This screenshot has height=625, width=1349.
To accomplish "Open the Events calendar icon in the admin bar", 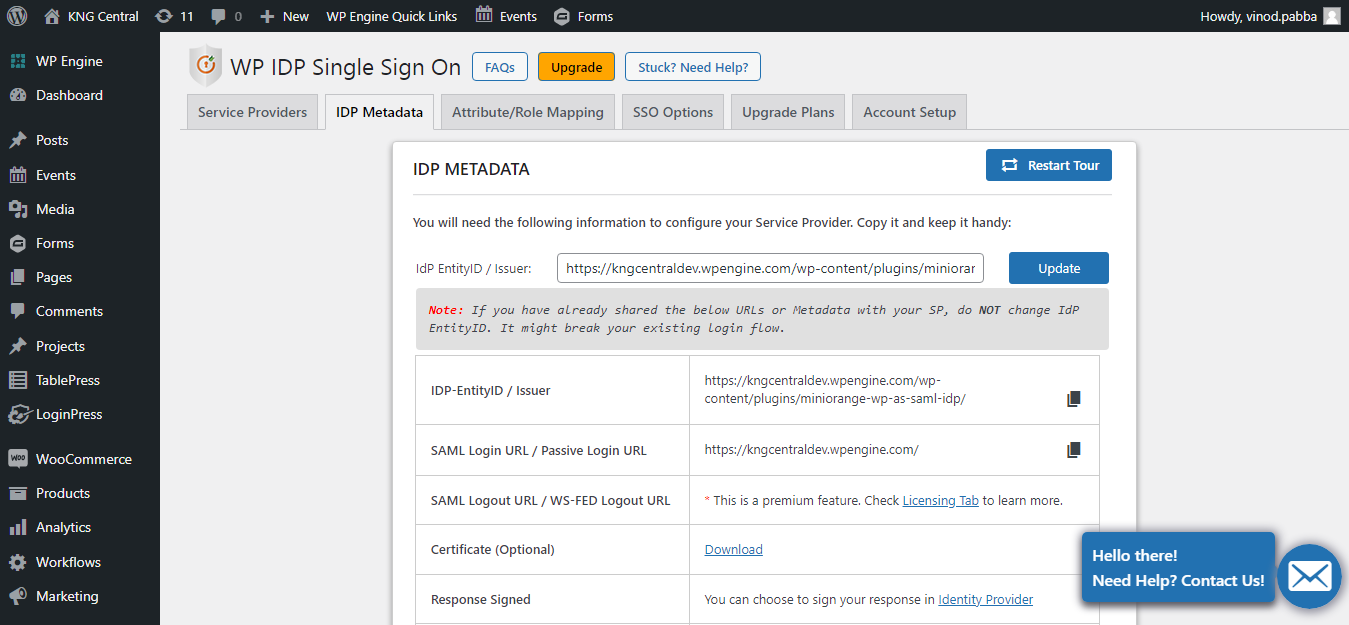I will 484,15.
